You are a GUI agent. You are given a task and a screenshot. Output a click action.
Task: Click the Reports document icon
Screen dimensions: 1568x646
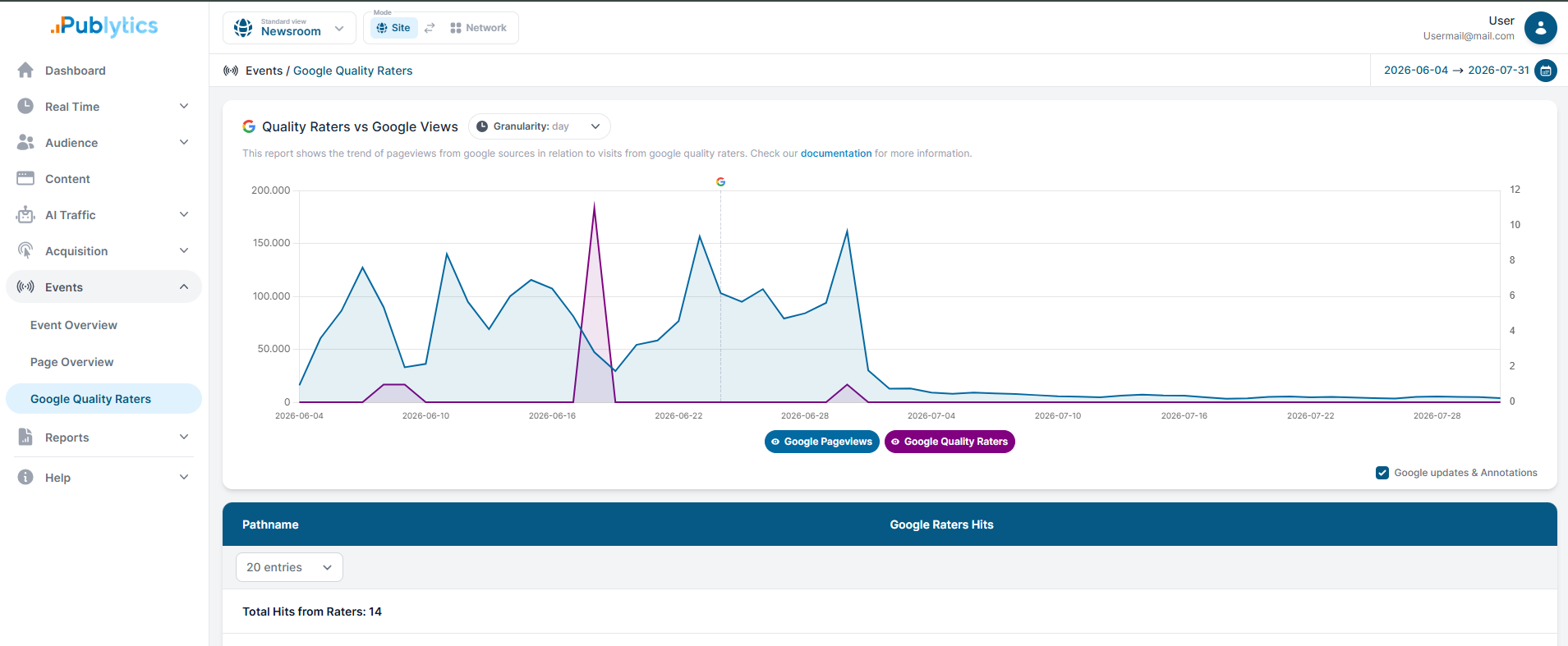(25, 438)
